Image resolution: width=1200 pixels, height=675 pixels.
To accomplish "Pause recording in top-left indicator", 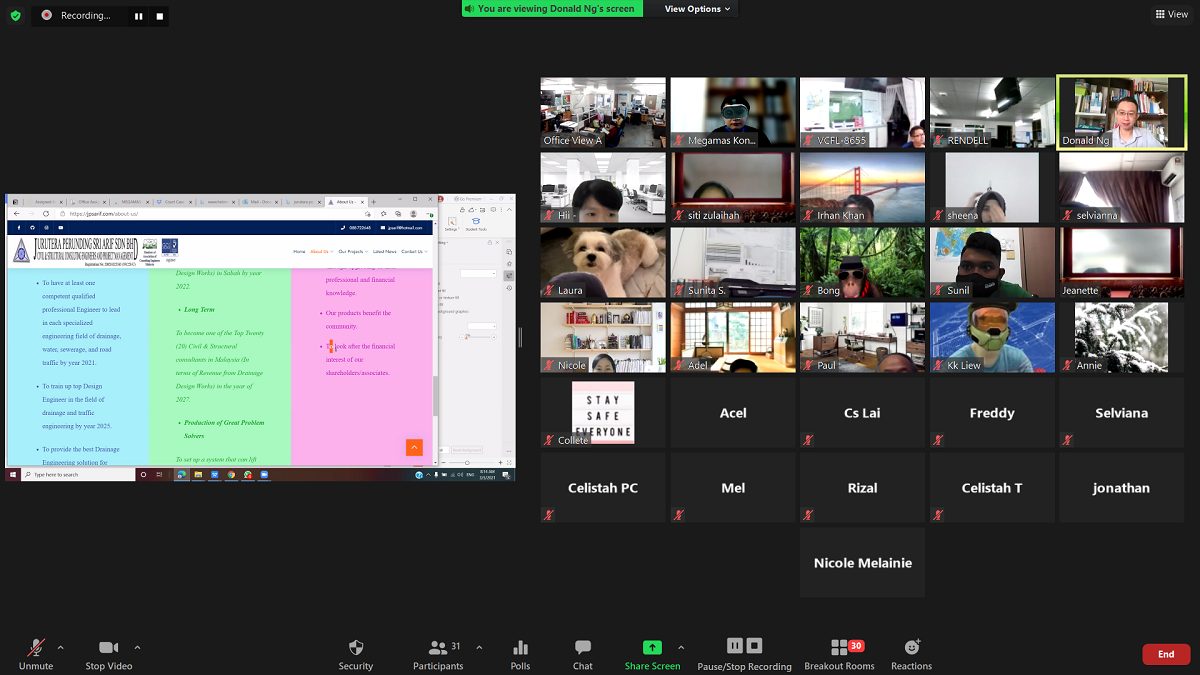I will tap(138, 16).
